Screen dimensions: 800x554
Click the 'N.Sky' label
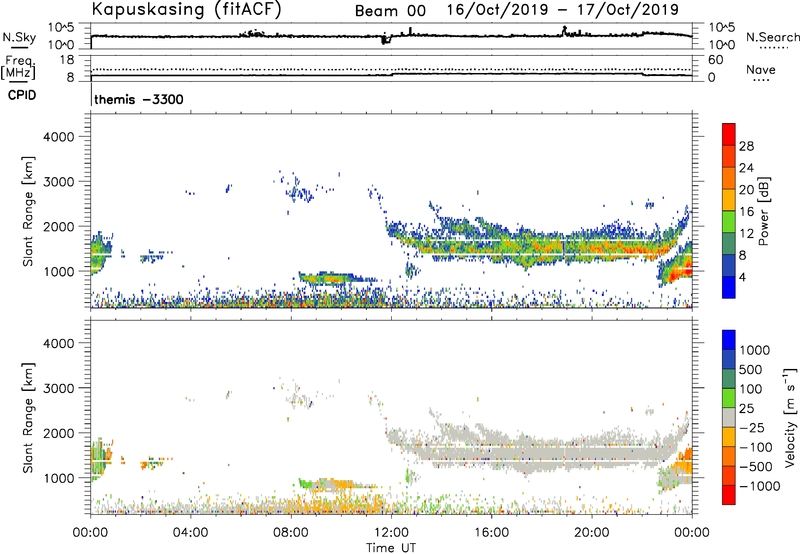(19, 37)
